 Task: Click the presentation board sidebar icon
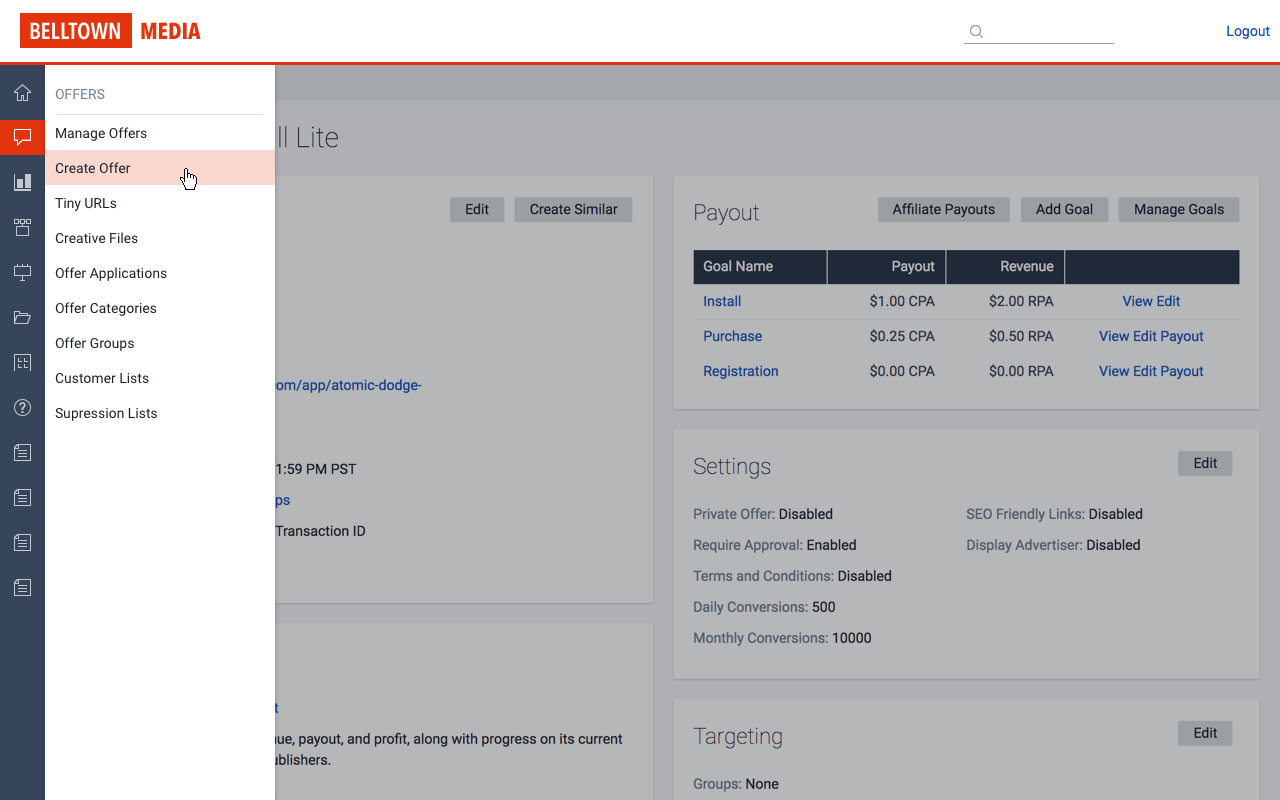(x=22, y=272)
